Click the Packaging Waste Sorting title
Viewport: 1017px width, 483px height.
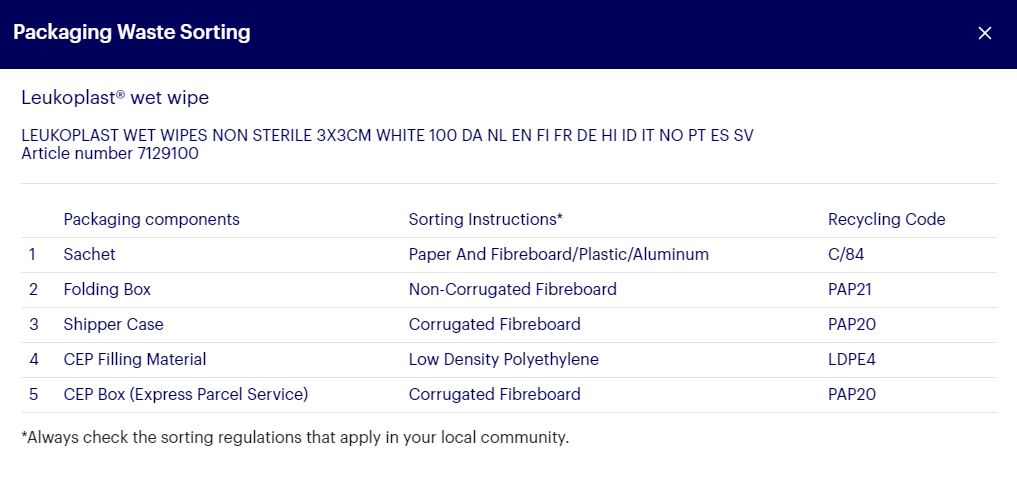pos(132,32)
